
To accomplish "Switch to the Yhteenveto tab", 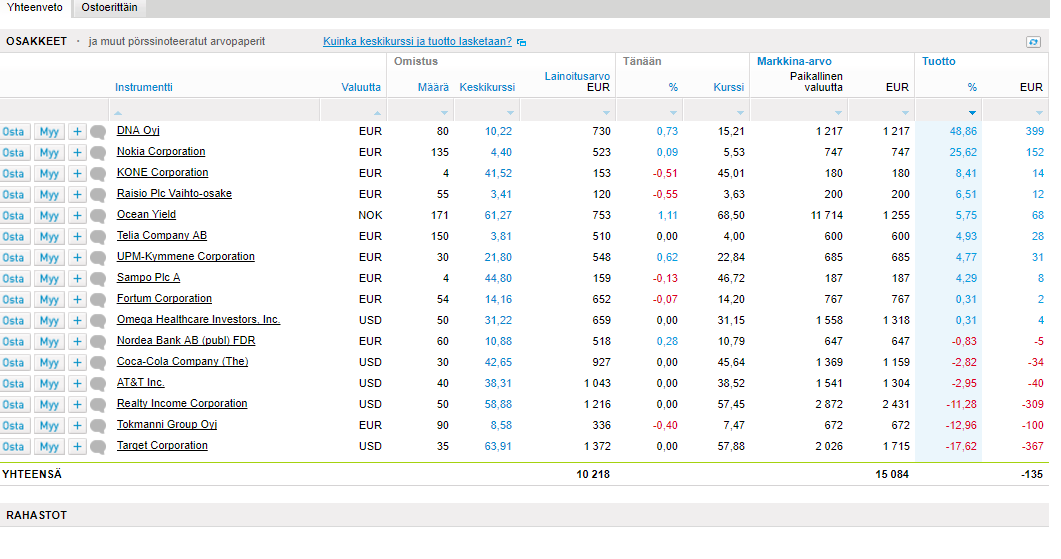I will (35, 7).
